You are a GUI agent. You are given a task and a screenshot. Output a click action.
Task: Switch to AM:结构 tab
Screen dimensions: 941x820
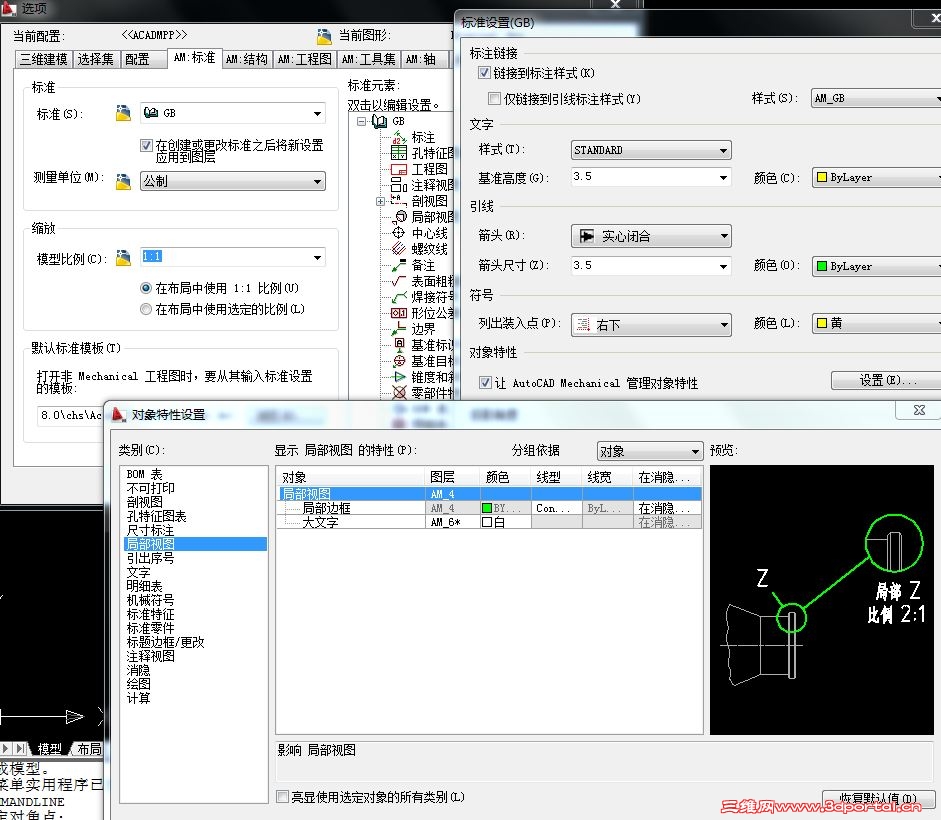247,59
